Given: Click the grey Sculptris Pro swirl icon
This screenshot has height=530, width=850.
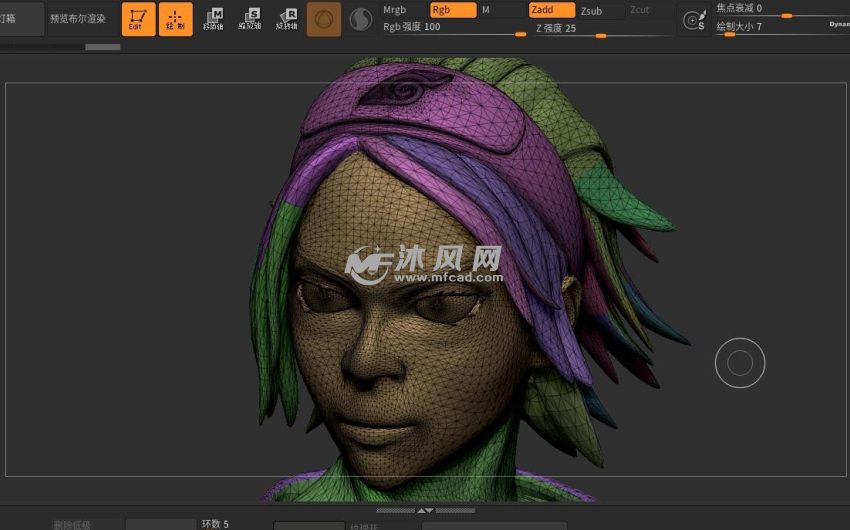Looking at the screenshot, I should click(360, 20).
